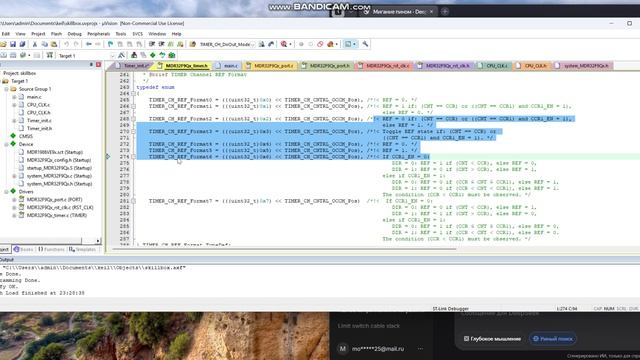Click the Download to flash LOAD icon
Image resolution: width=640 pixels, height=360 pixels.
tap(50, 55)
